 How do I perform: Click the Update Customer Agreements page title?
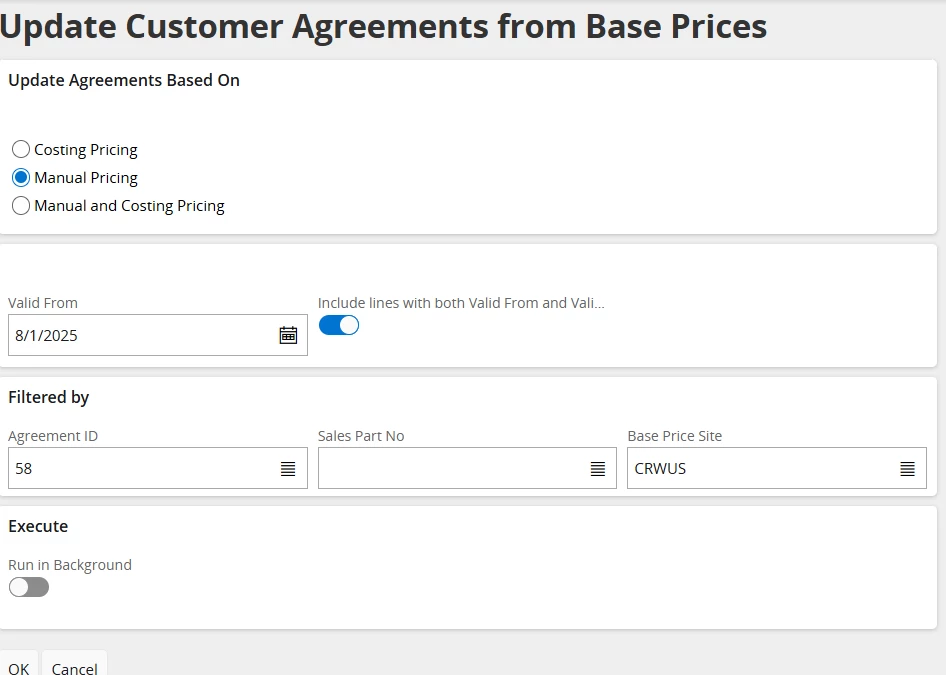click(x=384, y=26)
